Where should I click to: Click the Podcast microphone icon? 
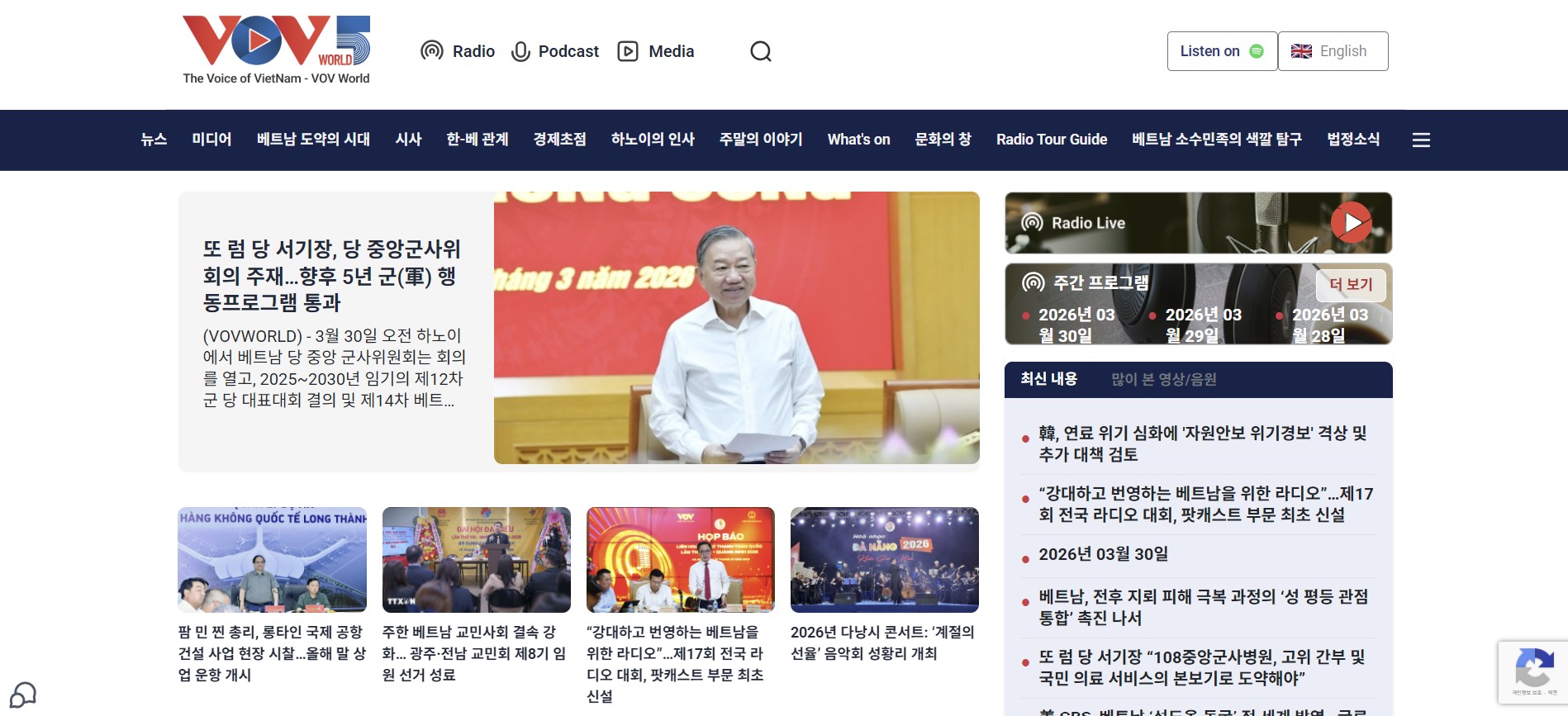tap(520, 51)
